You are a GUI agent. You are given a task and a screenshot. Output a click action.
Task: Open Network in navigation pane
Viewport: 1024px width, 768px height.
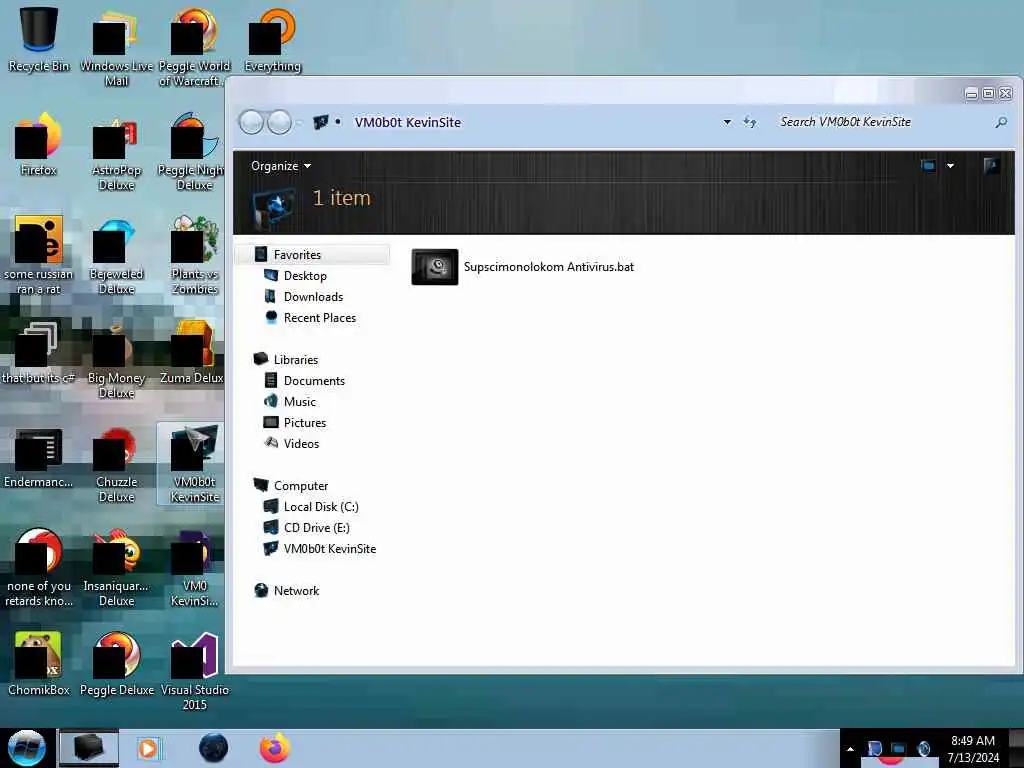click(287, 590)
